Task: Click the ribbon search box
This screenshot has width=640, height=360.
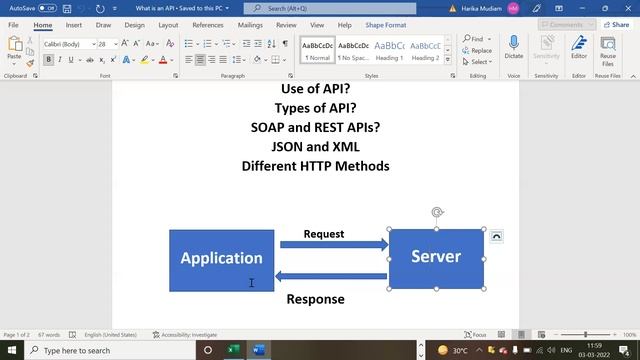Action: point(330,8)
